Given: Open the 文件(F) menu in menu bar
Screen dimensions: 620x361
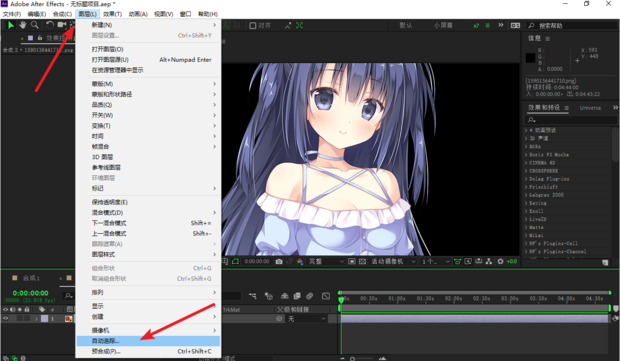Looking at the screenshot, I should 12,14.
